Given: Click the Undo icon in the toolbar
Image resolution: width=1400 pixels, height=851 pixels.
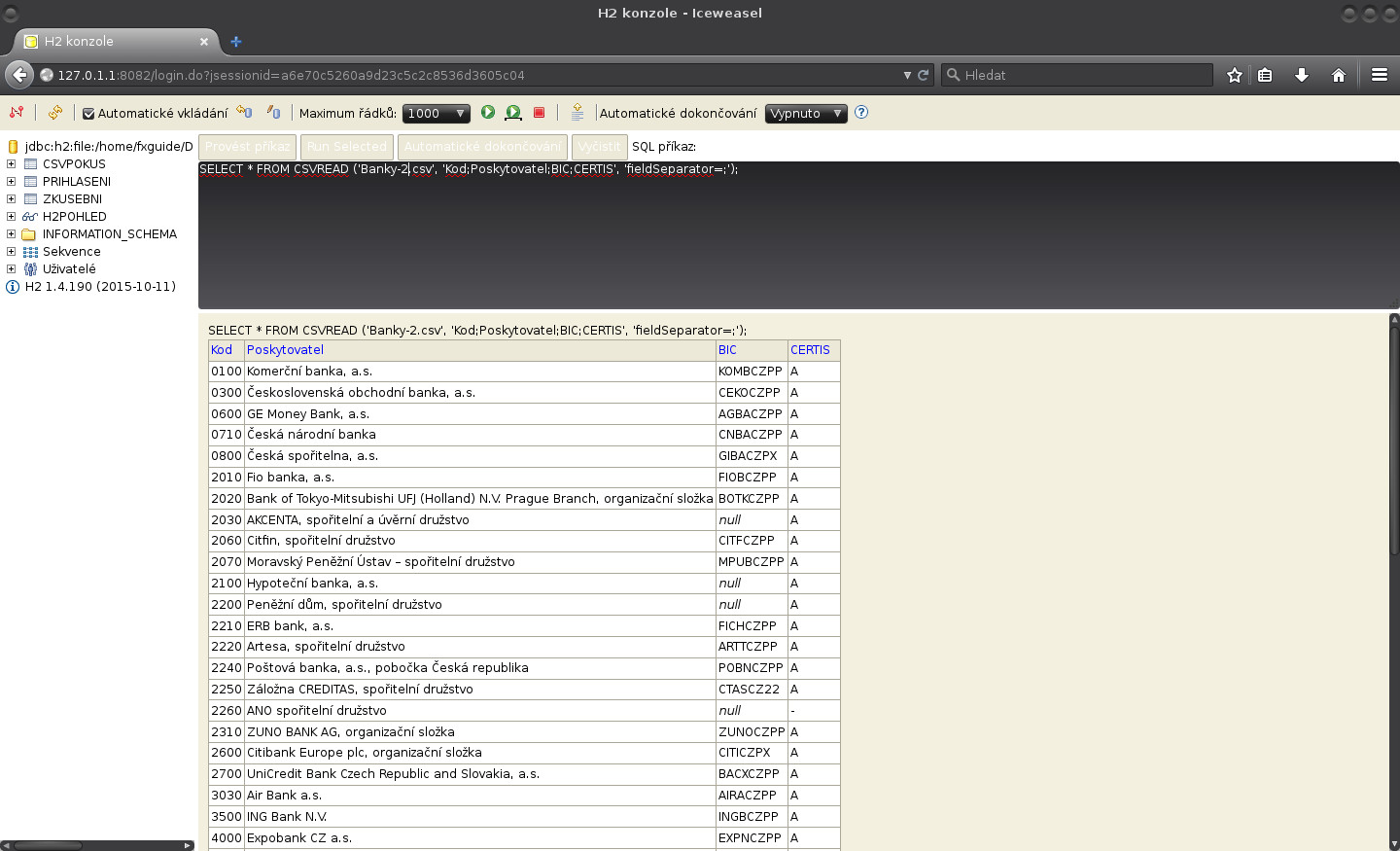Looking at the screenshot, I should point(243,112).
